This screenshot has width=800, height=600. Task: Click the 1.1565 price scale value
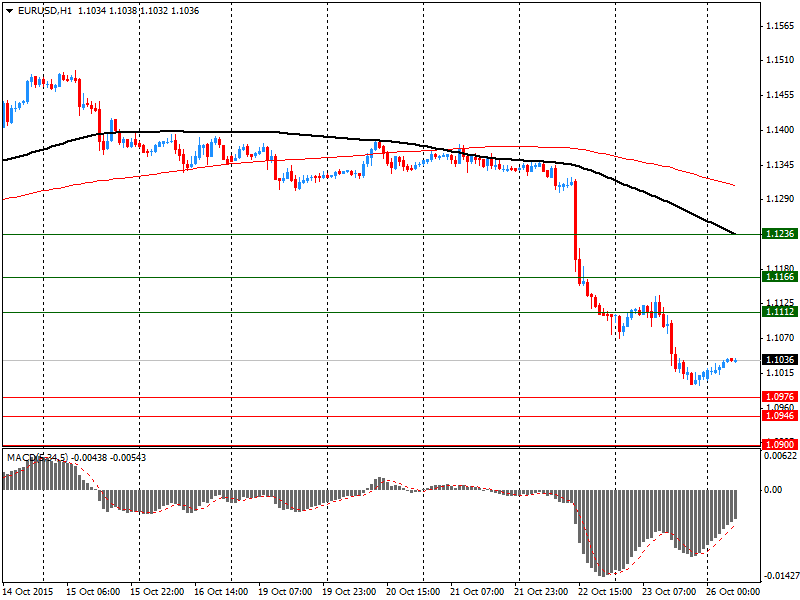pyautogui.click(x=781, y=26)
